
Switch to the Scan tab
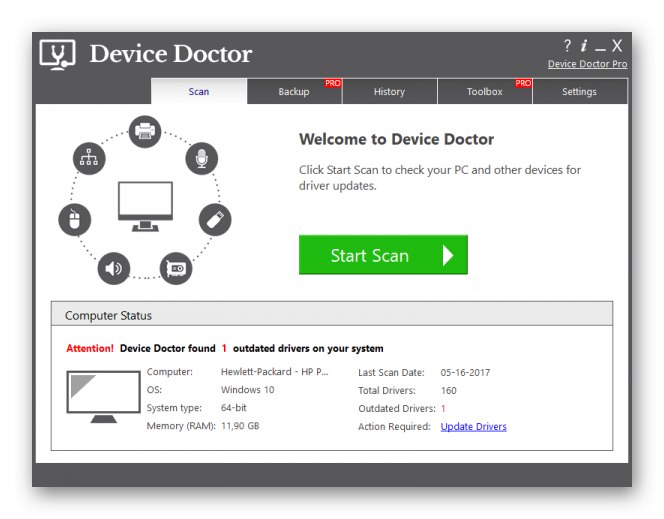(199, 91)
